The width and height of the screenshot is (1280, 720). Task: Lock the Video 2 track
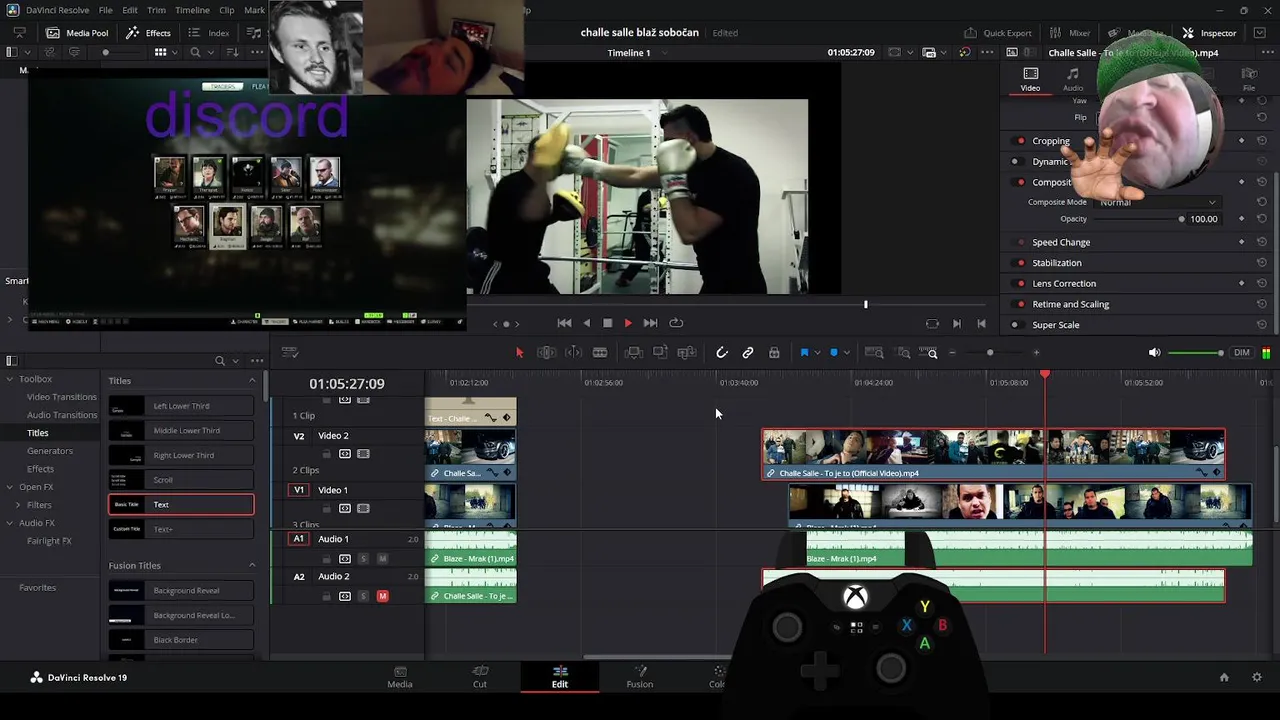click(326, 454)
